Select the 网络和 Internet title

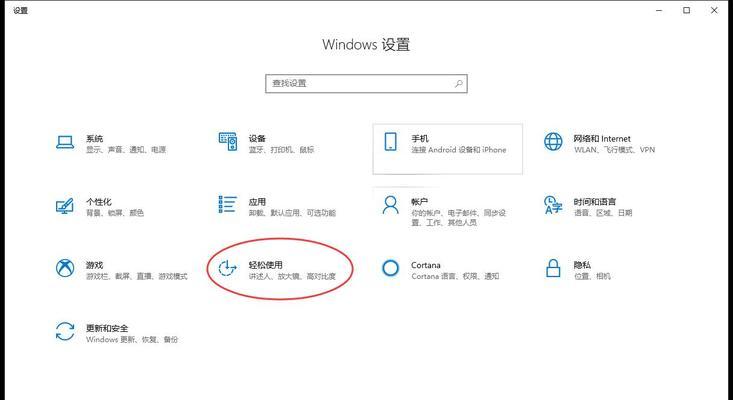click(602, 139)
